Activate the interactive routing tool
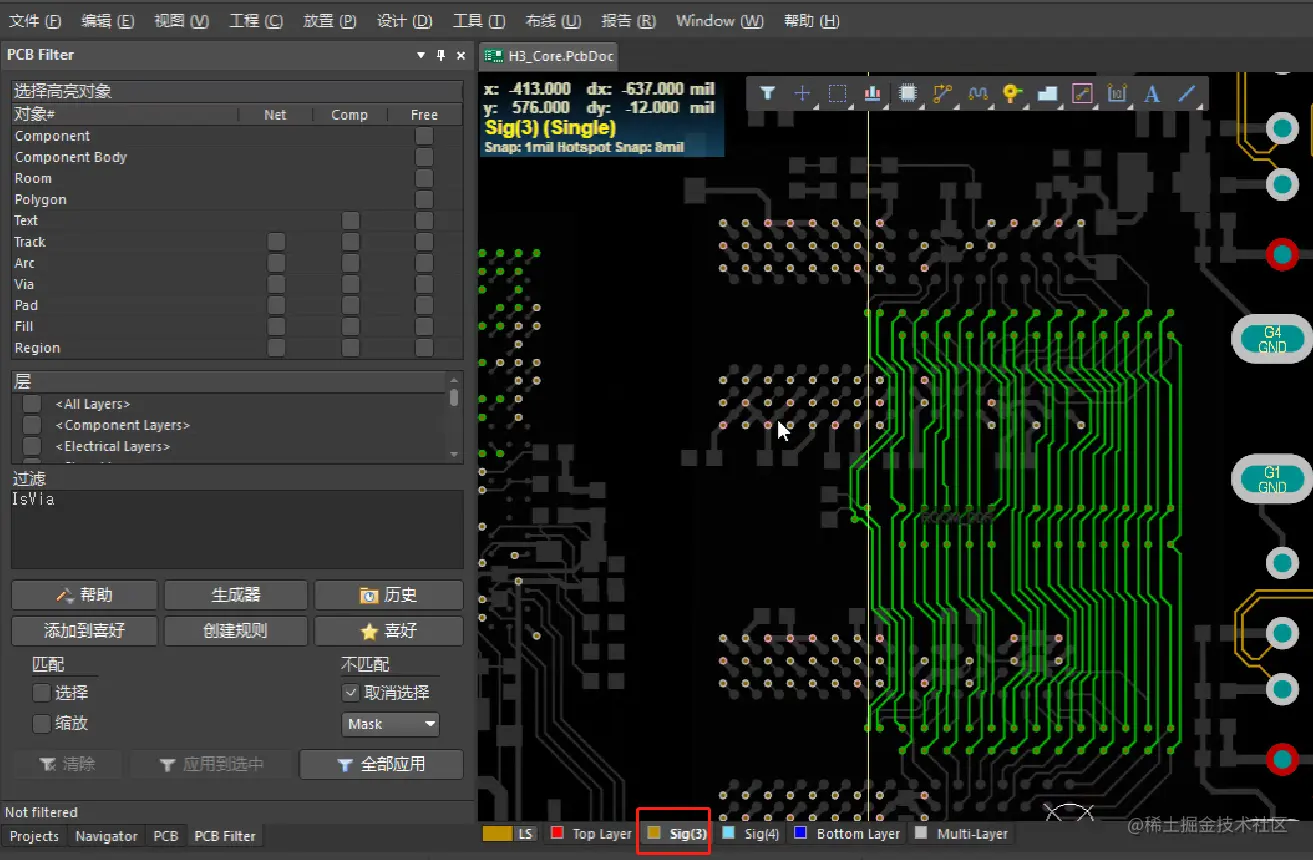Image resolution: width=1313 pixels, height=860 pixels. pos(942,93)
